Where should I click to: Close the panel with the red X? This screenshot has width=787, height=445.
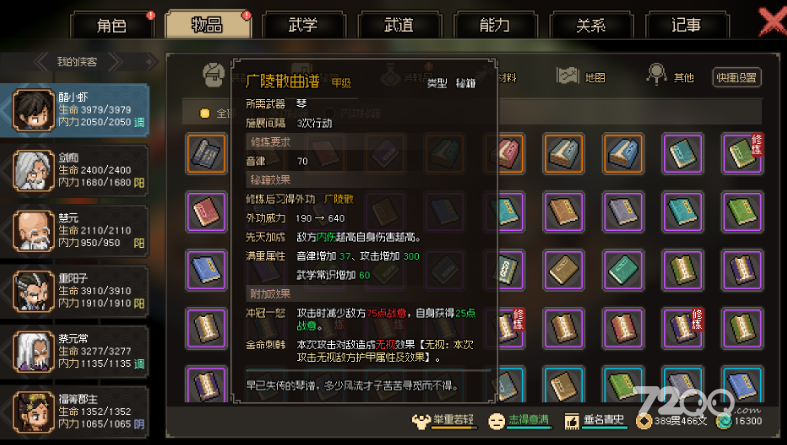(772, 22)
